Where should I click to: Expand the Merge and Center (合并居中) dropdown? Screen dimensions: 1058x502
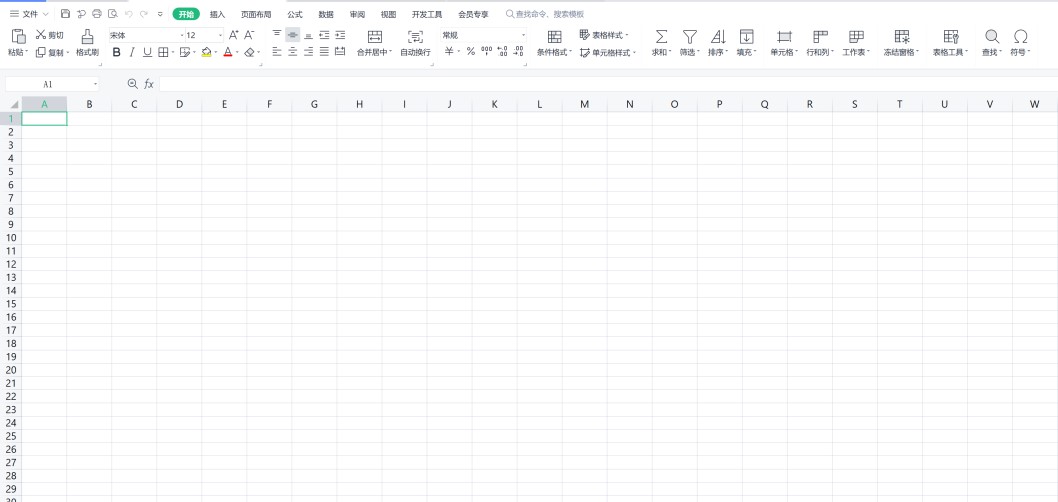(x=391, y=52)
